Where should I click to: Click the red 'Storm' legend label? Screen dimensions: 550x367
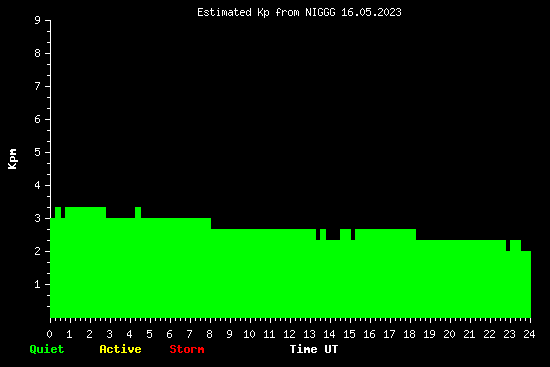187,349
